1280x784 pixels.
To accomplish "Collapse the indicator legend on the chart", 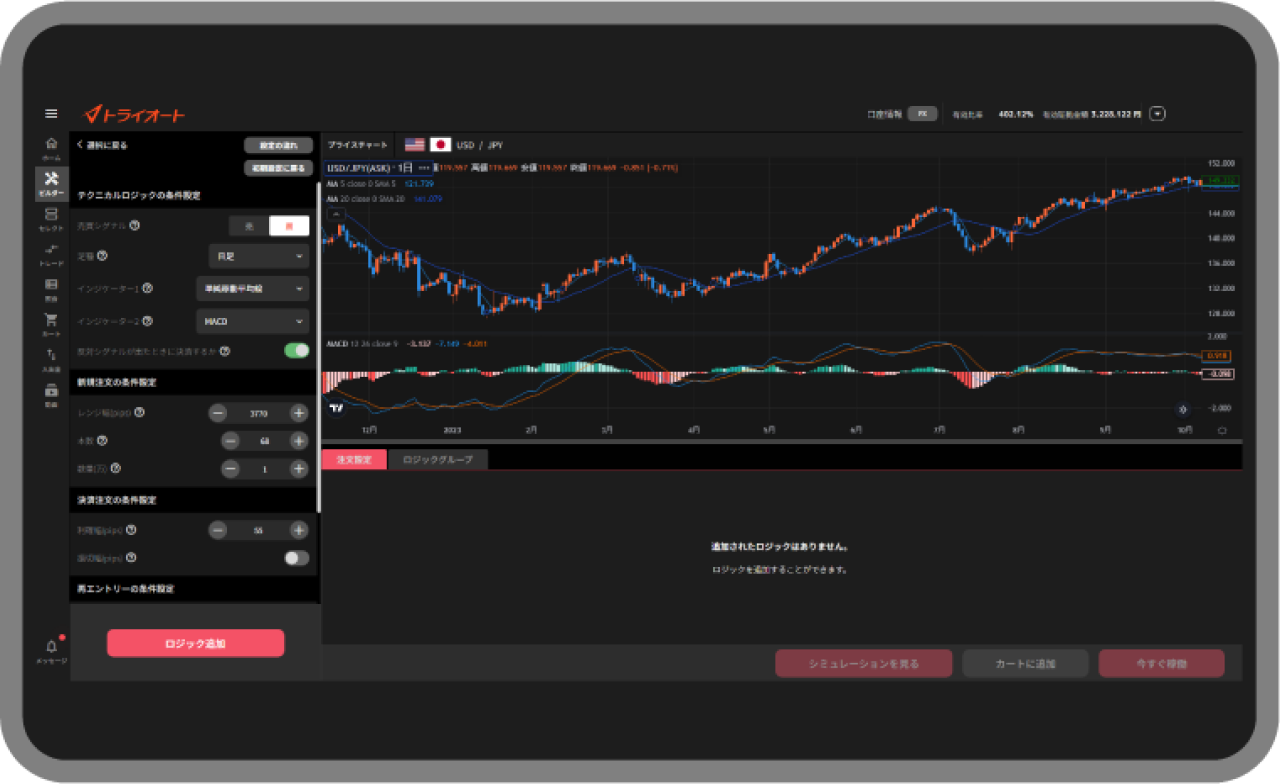I will coord(336,214).
